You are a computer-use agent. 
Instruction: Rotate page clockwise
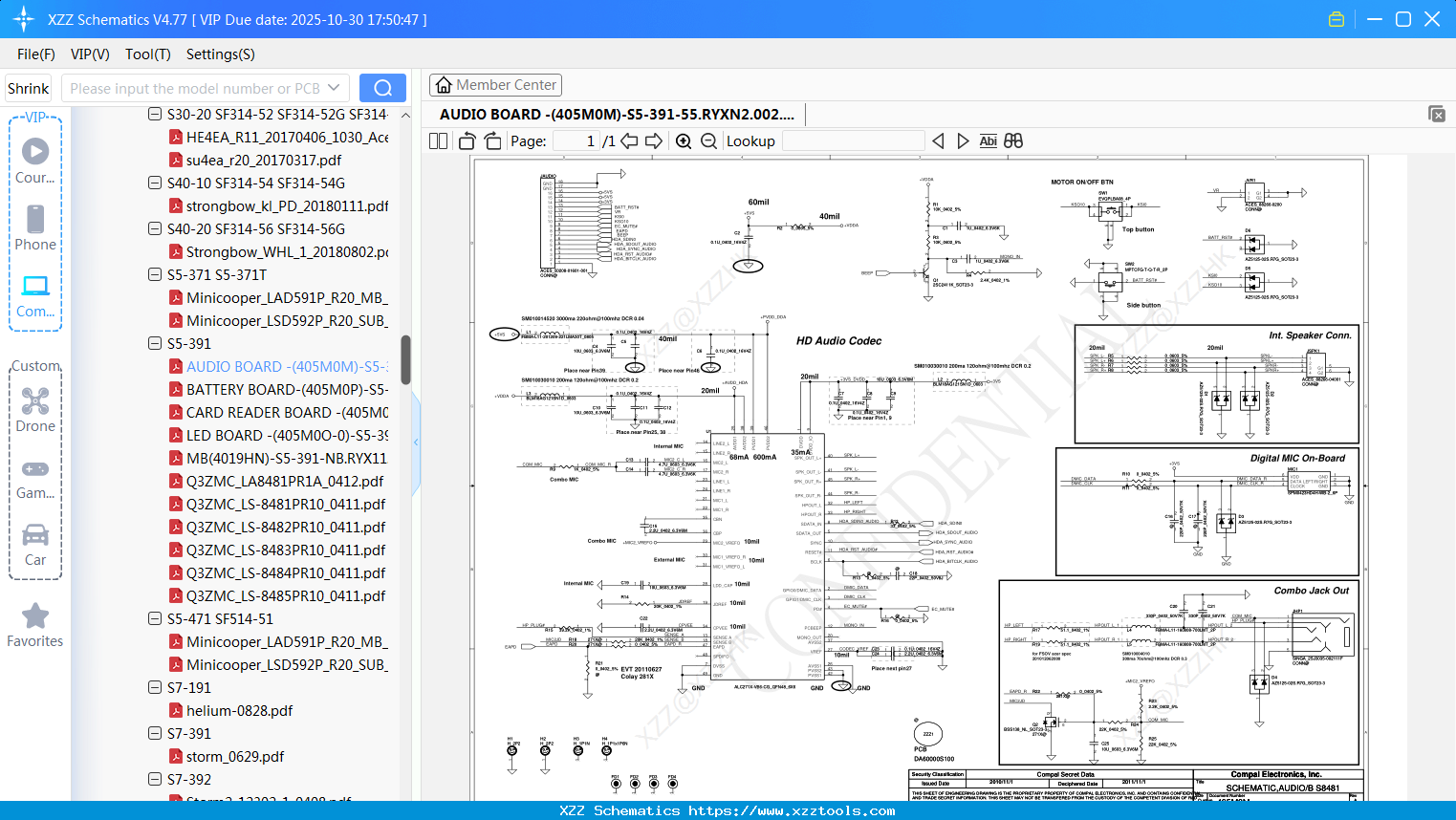coord(492,141)
